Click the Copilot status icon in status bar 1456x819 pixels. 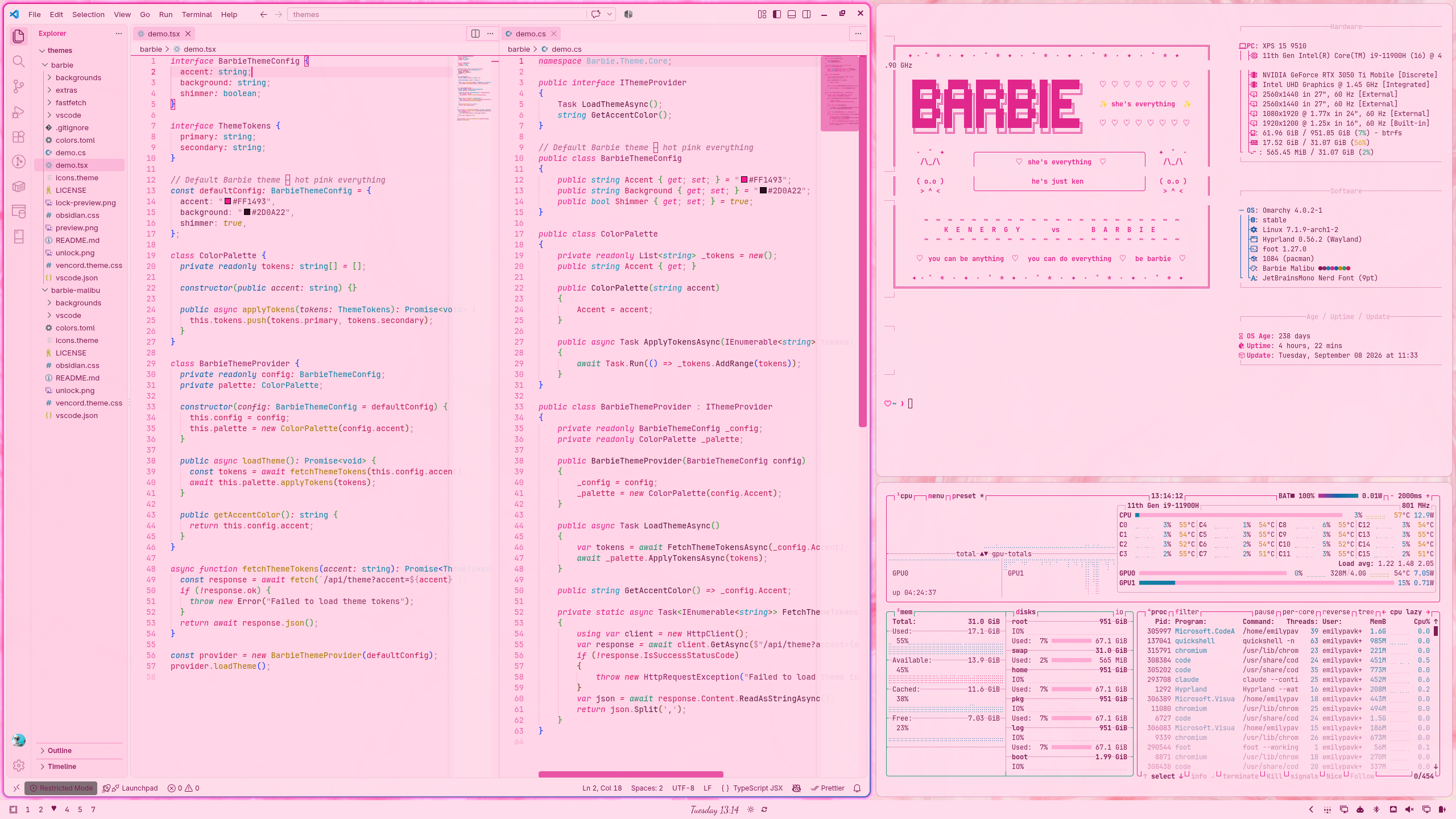pos(797,788)
